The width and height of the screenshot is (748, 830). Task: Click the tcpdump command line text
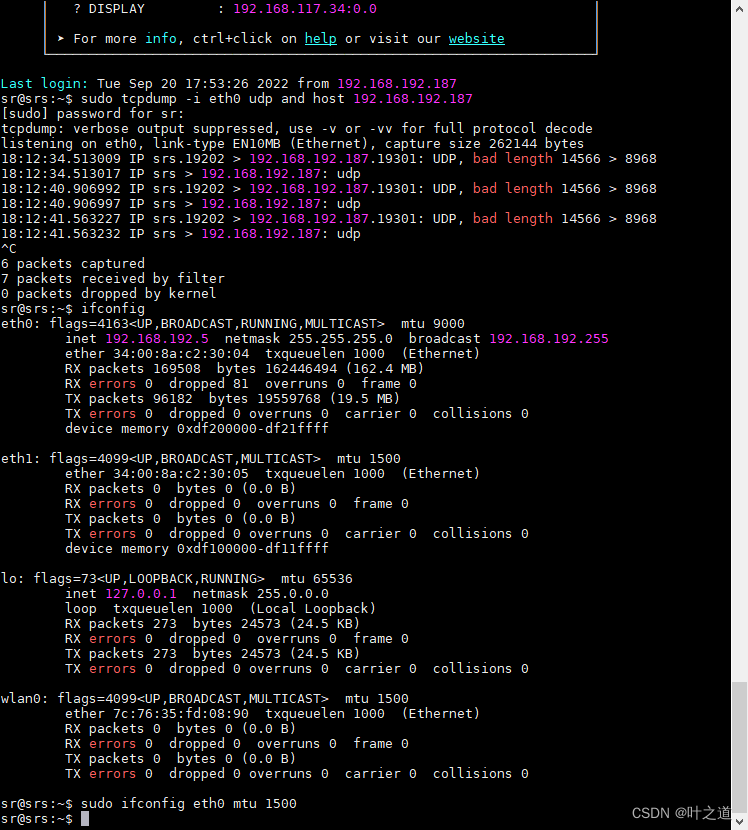click(276, 98)
